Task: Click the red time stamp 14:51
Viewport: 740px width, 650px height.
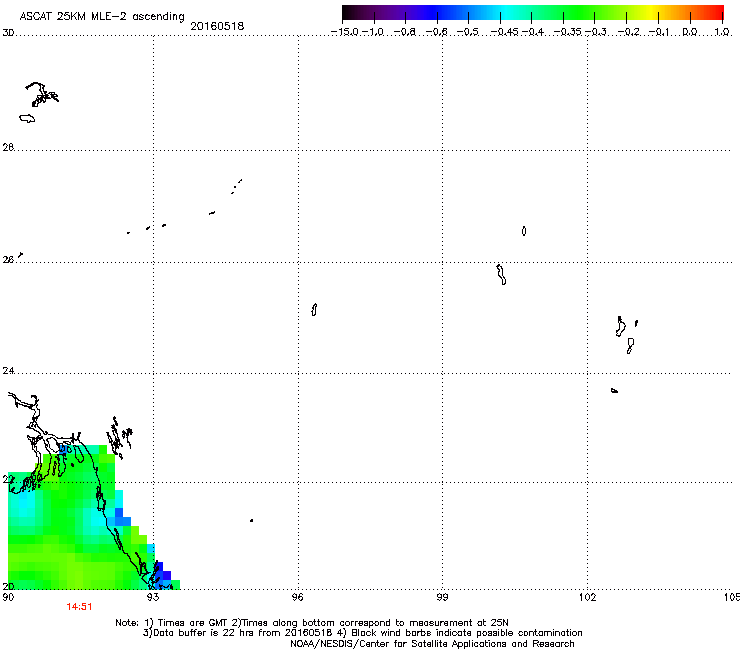Action: (x=79, y=607)
